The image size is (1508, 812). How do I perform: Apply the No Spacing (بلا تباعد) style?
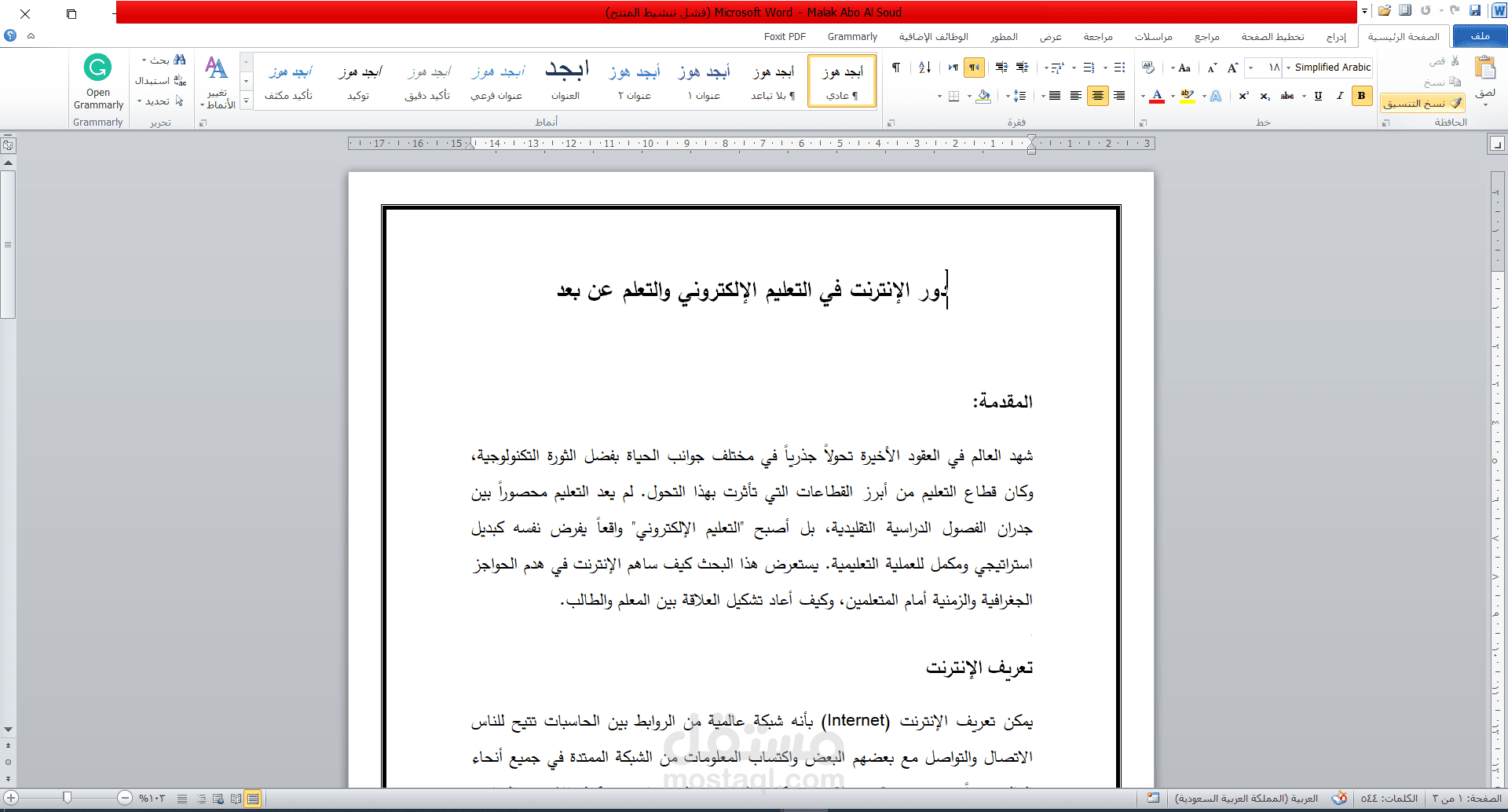[773, 82]
